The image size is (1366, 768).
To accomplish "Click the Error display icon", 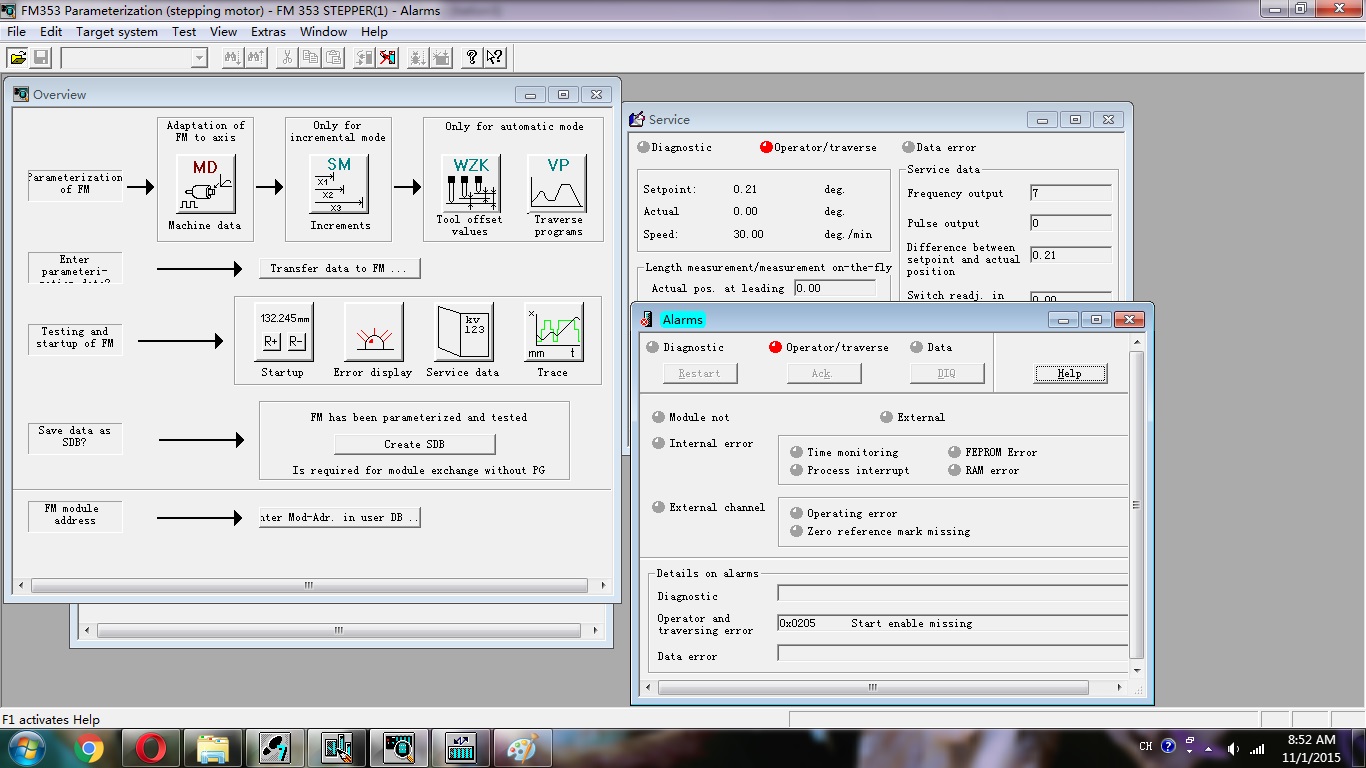I will click(x=373, y=332).
